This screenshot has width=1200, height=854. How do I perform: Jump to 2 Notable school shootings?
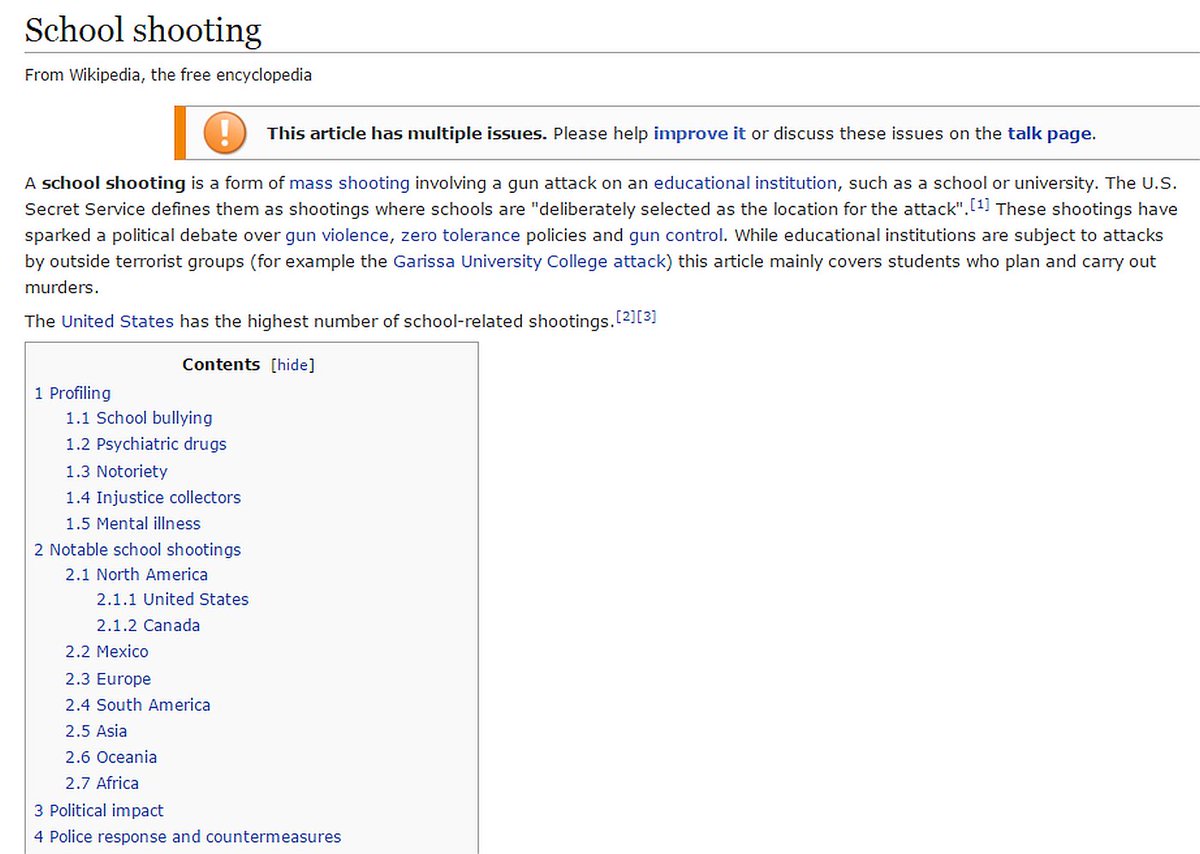pyautogui.click(x=137, y=550)
